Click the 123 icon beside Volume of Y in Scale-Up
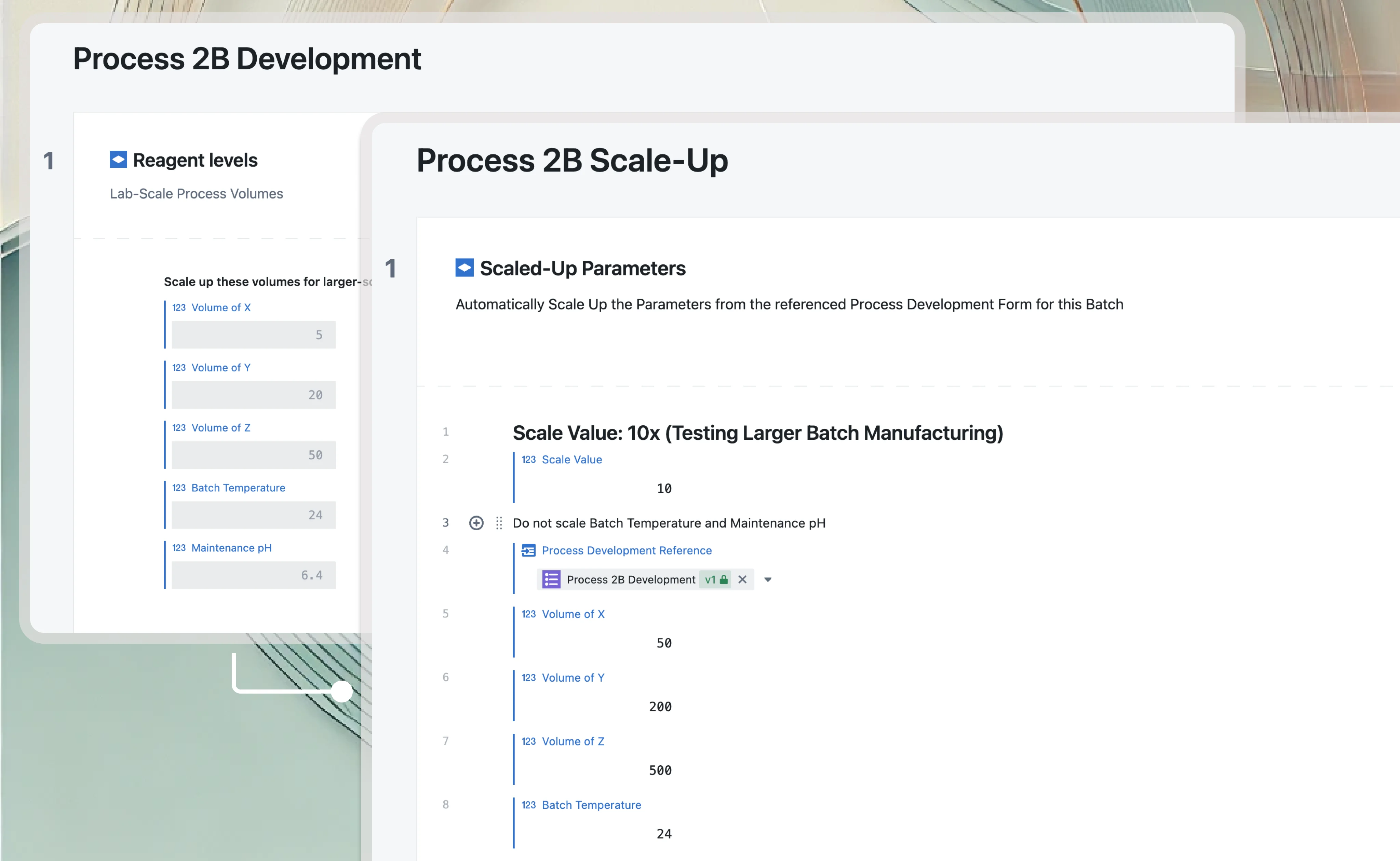Viewport: 1400px width, 861px height. tap(528, 678)
